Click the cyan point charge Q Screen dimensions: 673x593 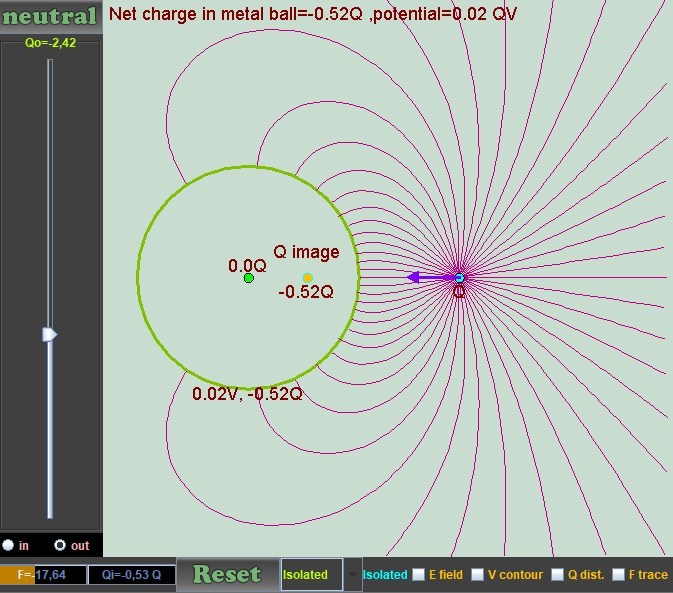(x=459, y=278)
